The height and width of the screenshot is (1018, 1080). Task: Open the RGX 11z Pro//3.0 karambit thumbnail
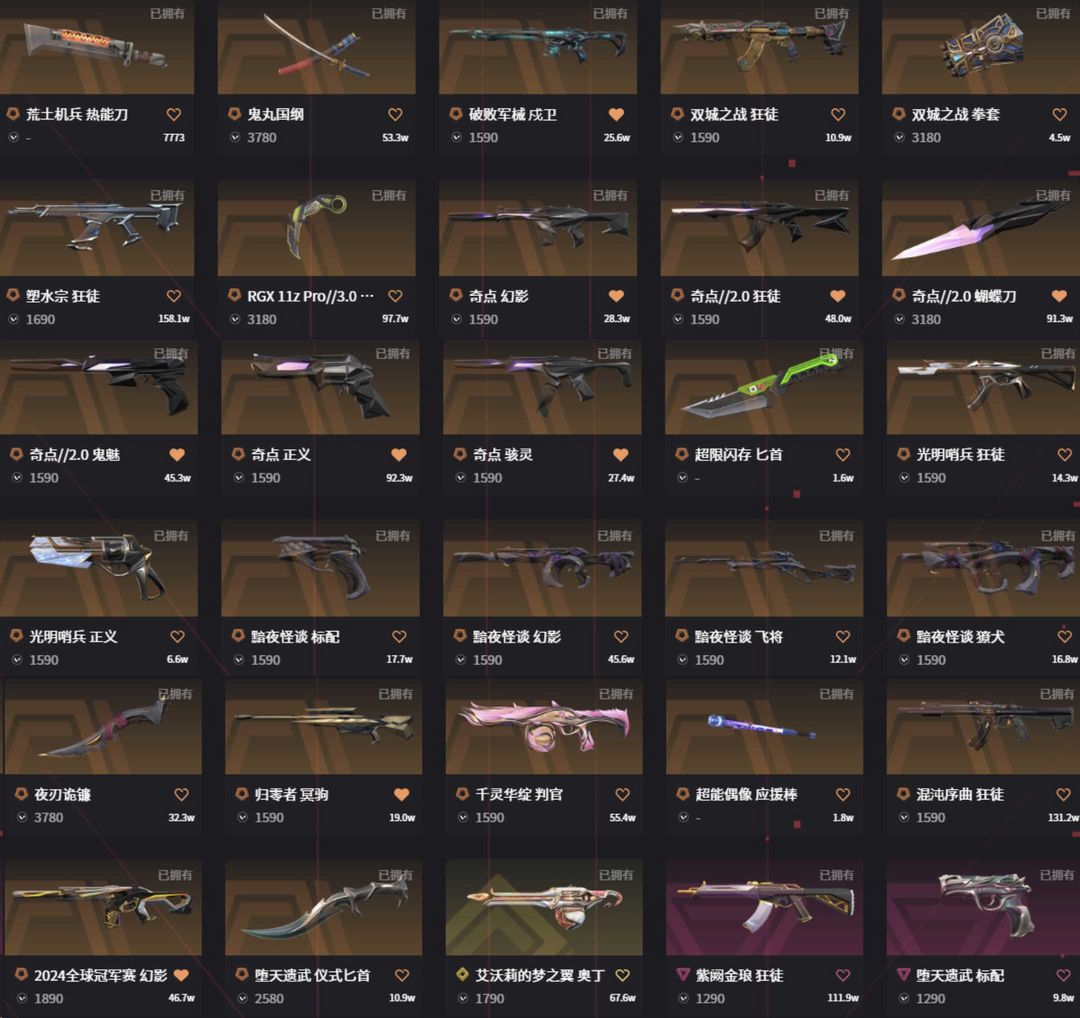[316, 228]
